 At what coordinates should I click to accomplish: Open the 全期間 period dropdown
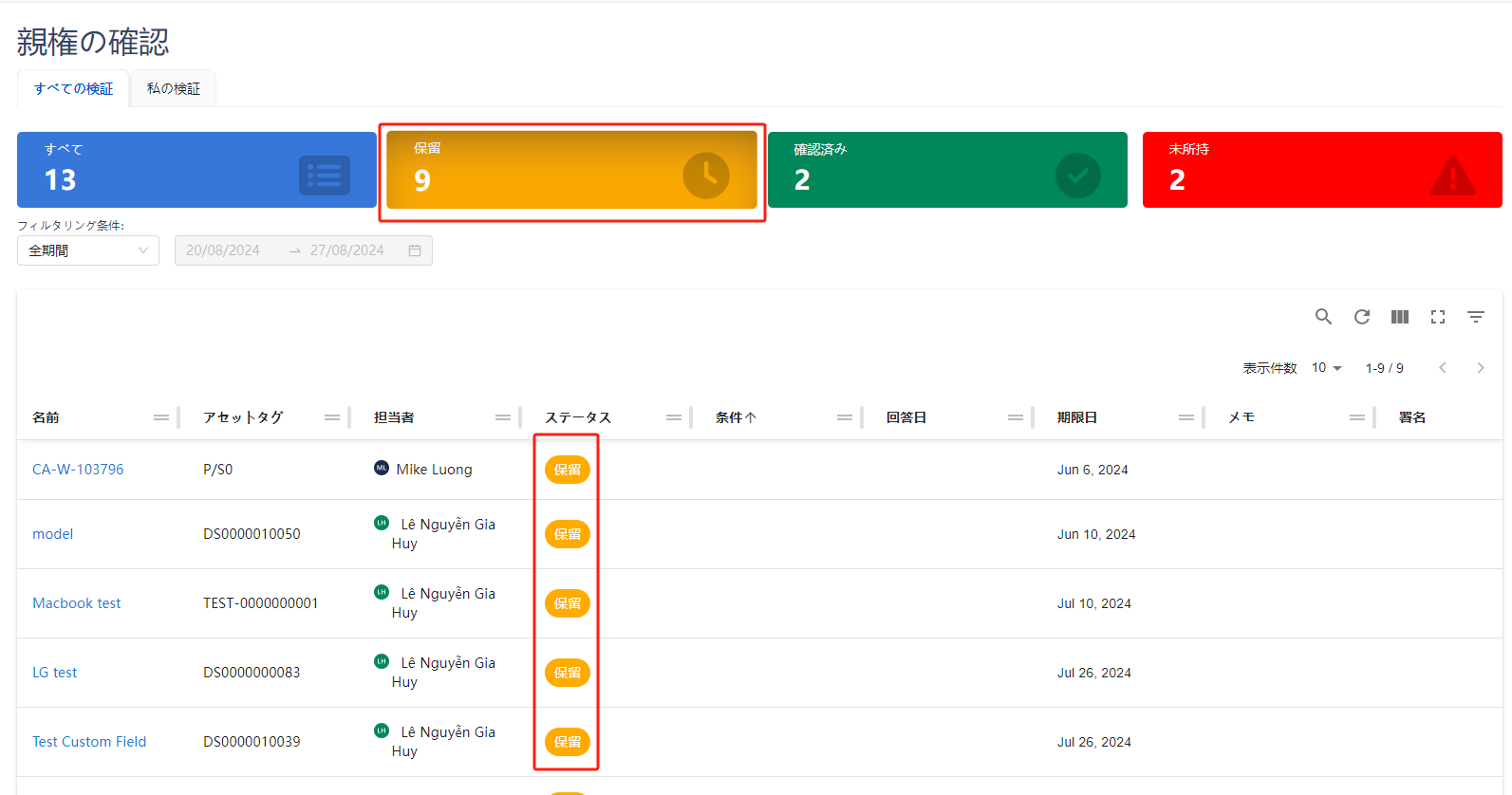[x=88, y=250]
